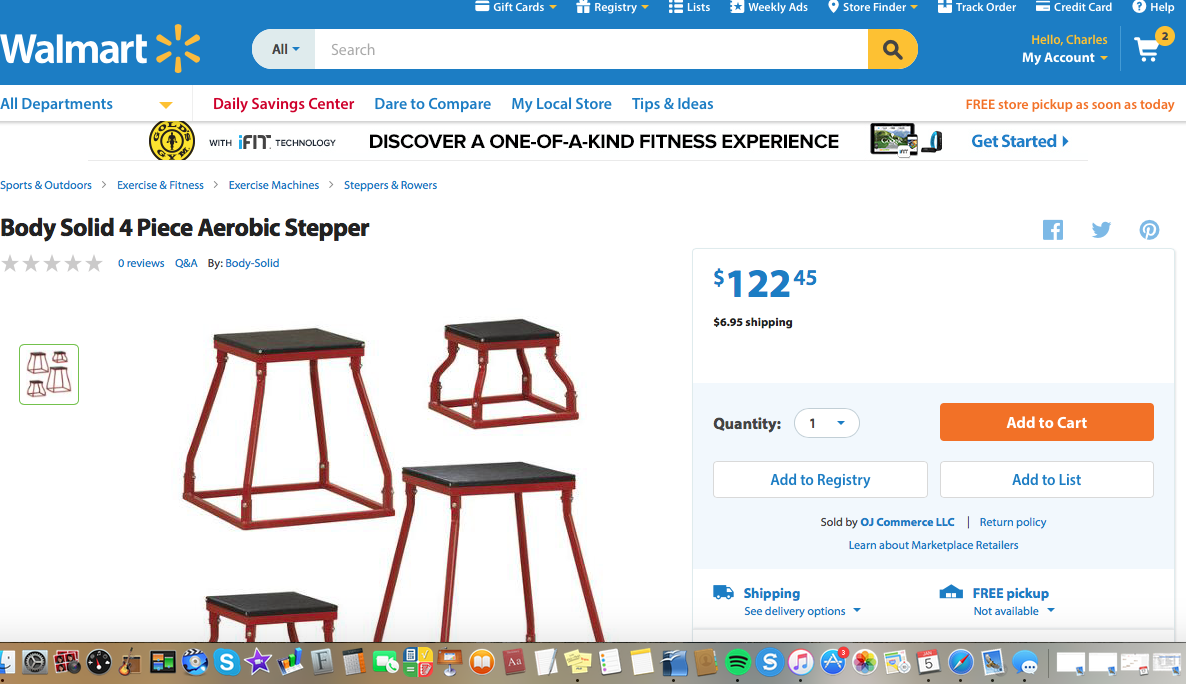The image size is (1186, 684).
Task: Expand the Quantity dropdown
Action: [x=827, y=423]
